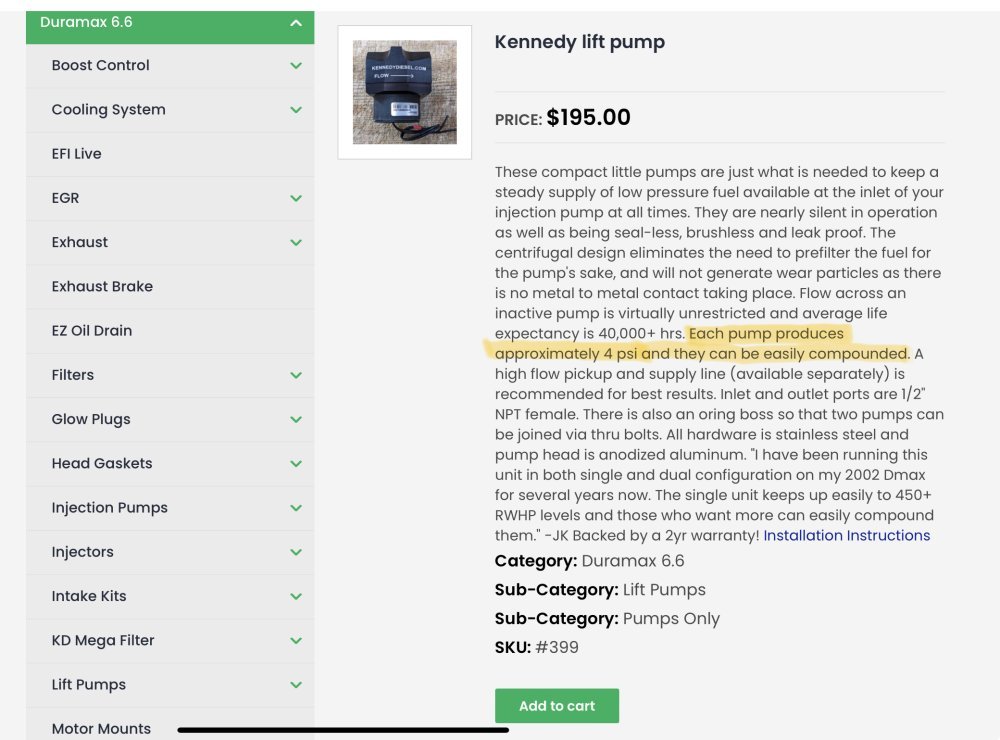Click the Add to cart button
This screenshot has height=740, width=1000.
click(557, 706)
